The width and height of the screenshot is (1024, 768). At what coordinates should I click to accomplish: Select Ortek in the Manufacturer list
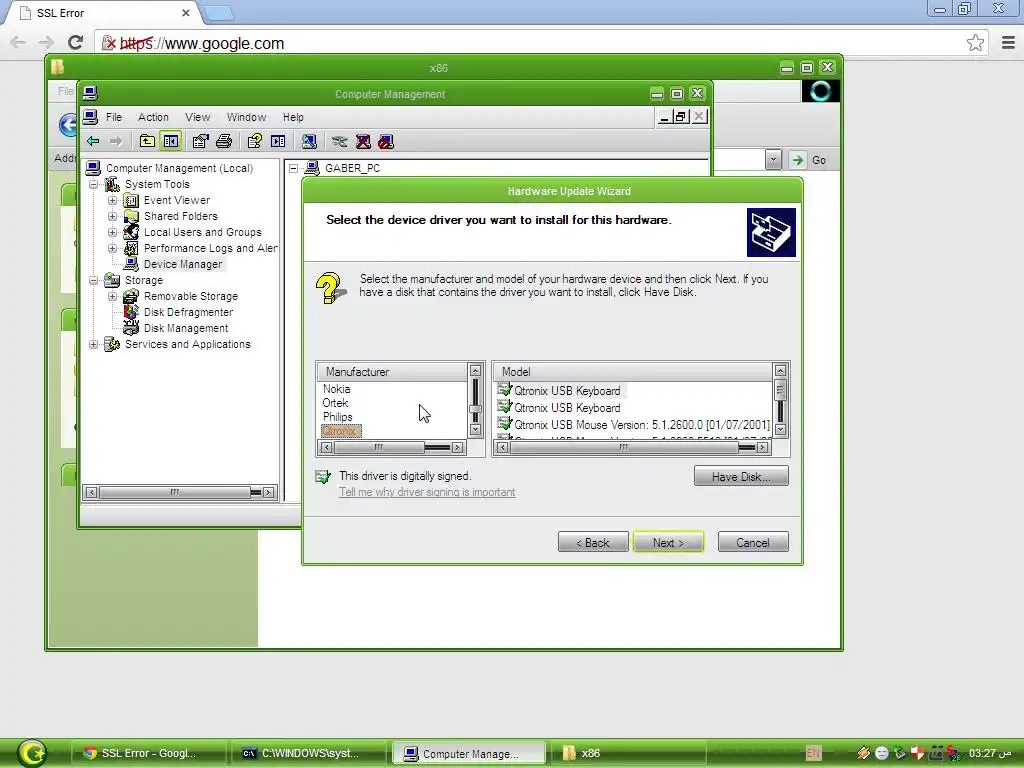pyautogui.click(x=335, y=403)
